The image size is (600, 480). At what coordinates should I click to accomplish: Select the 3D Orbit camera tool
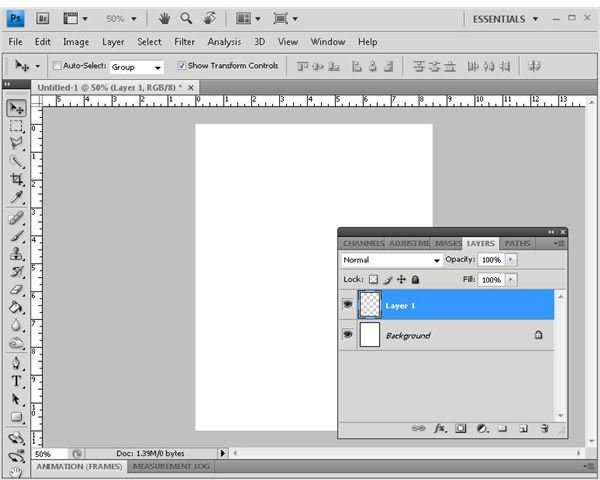click(16, 456)
